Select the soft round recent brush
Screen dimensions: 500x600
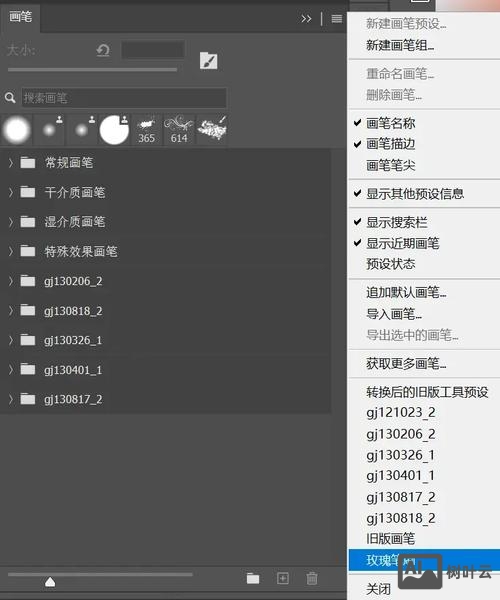pos(17,130)
